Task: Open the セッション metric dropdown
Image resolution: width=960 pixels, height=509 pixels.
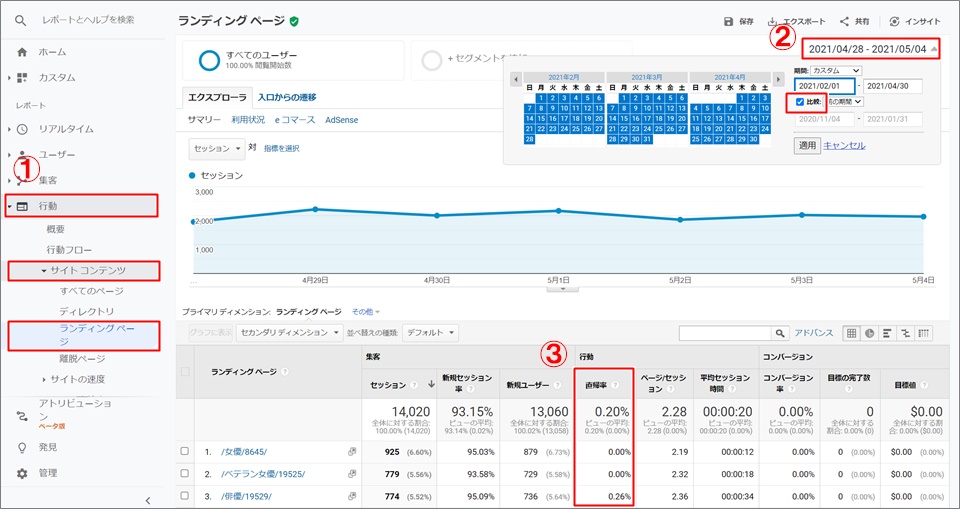Action: tap(217, 149)
